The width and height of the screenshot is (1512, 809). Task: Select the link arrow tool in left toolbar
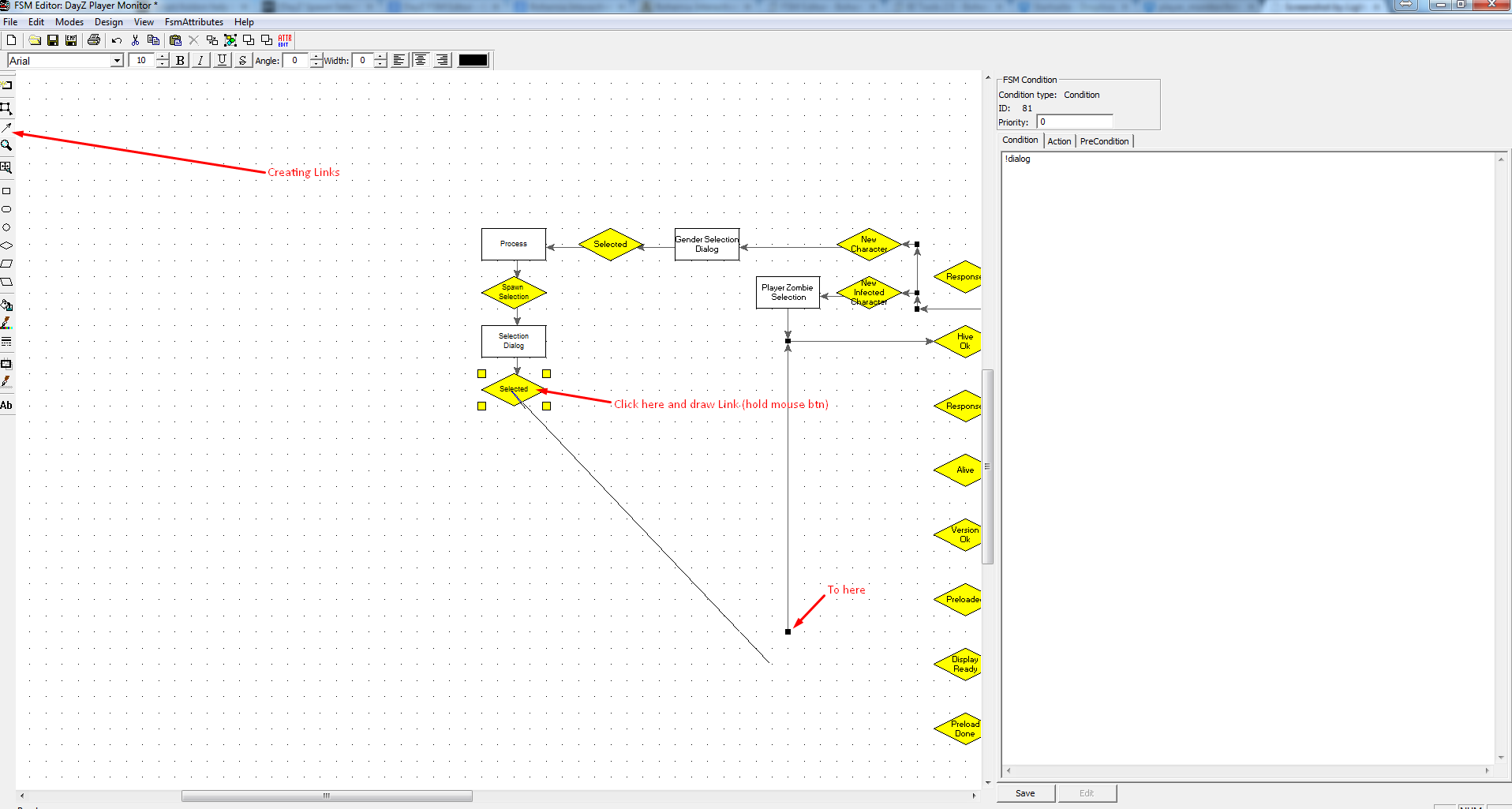pyautogui.click(x=6, y=126)
